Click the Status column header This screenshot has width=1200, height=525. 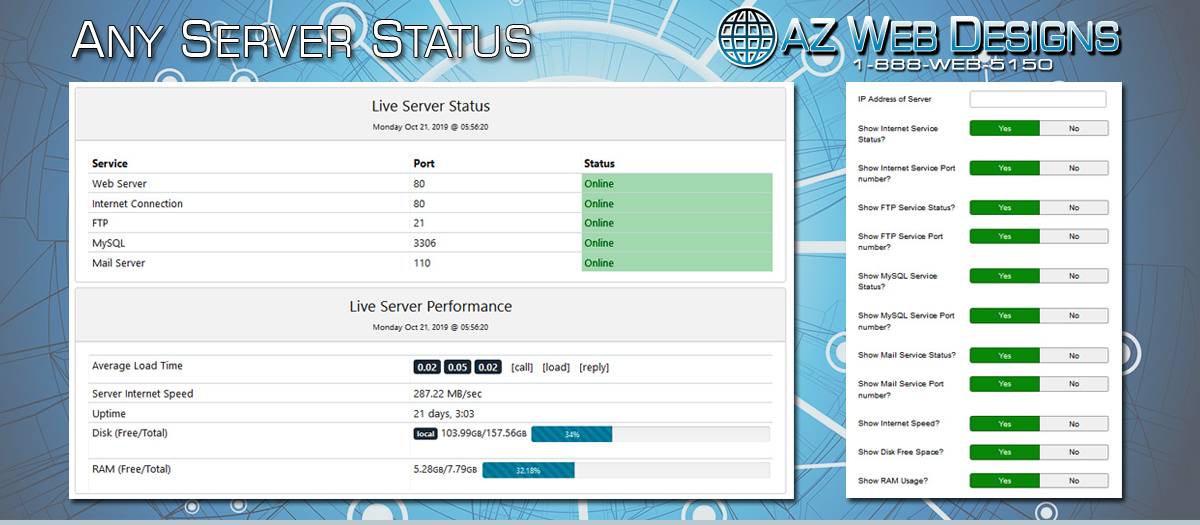tap(599, 163)
